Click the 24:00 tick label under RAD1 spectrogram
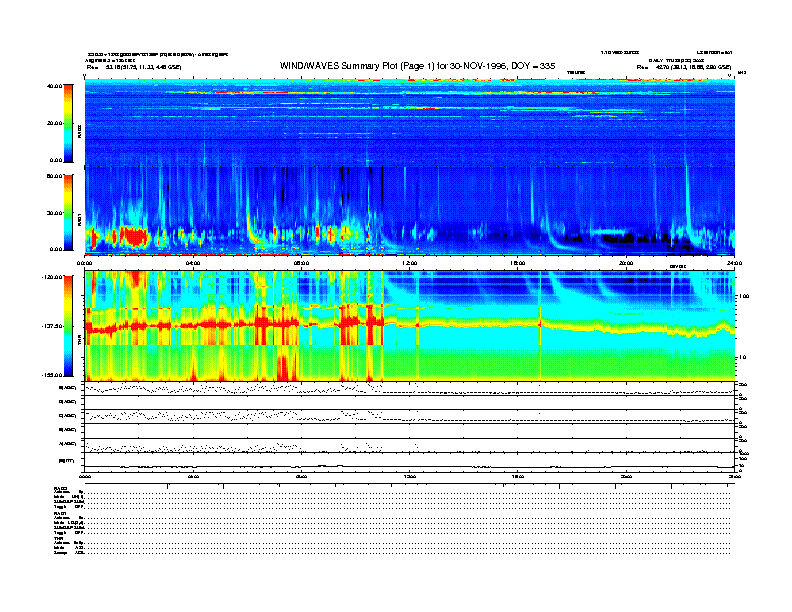The image size is (792, 612). tap(734, 263)
